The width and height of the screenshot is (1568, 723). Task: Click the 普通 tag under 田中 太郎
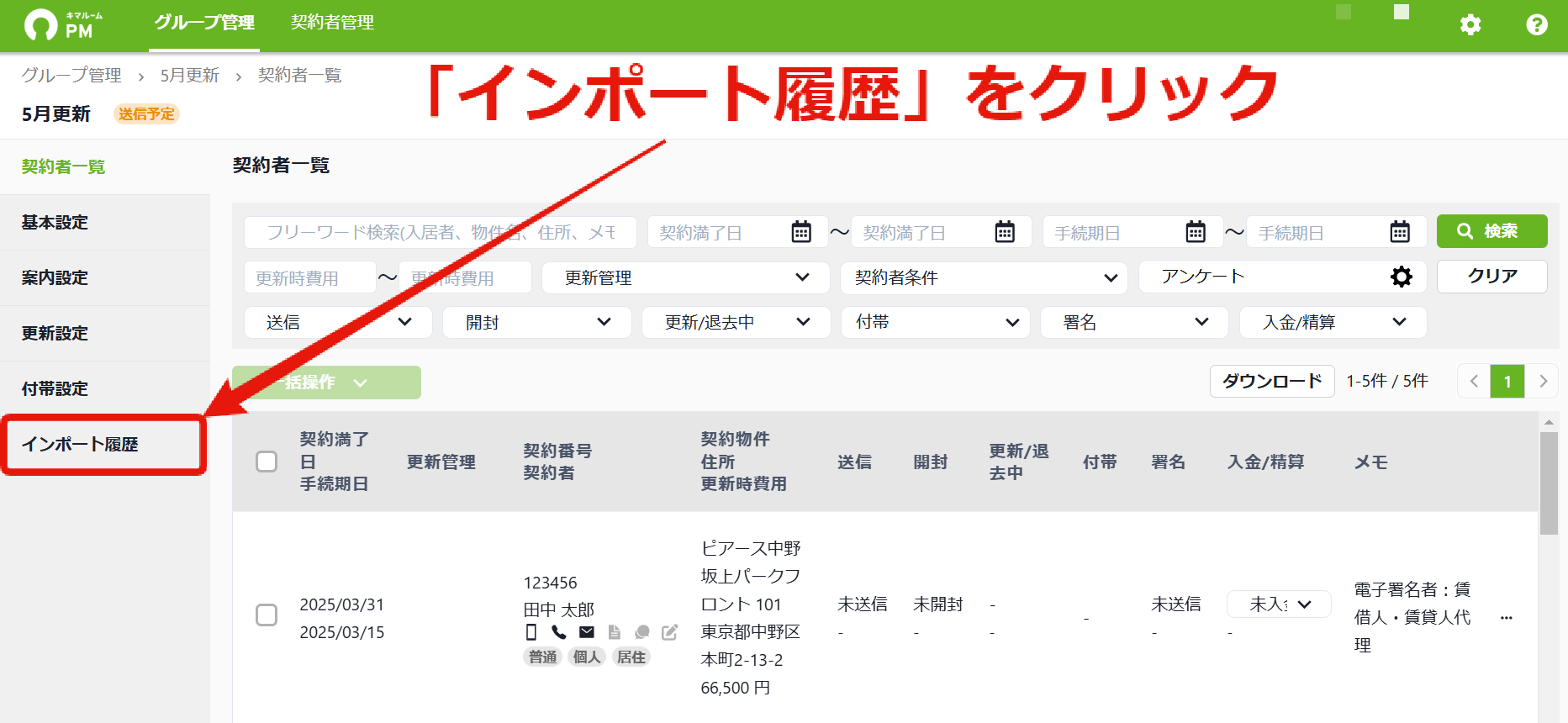coord(543,657)
